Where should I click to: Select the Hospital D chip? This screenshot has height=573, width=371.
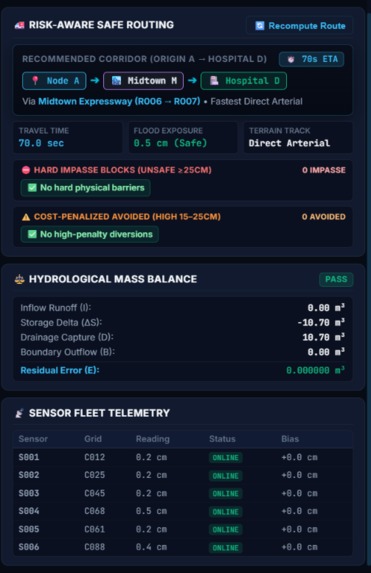[x=243, y=81]
